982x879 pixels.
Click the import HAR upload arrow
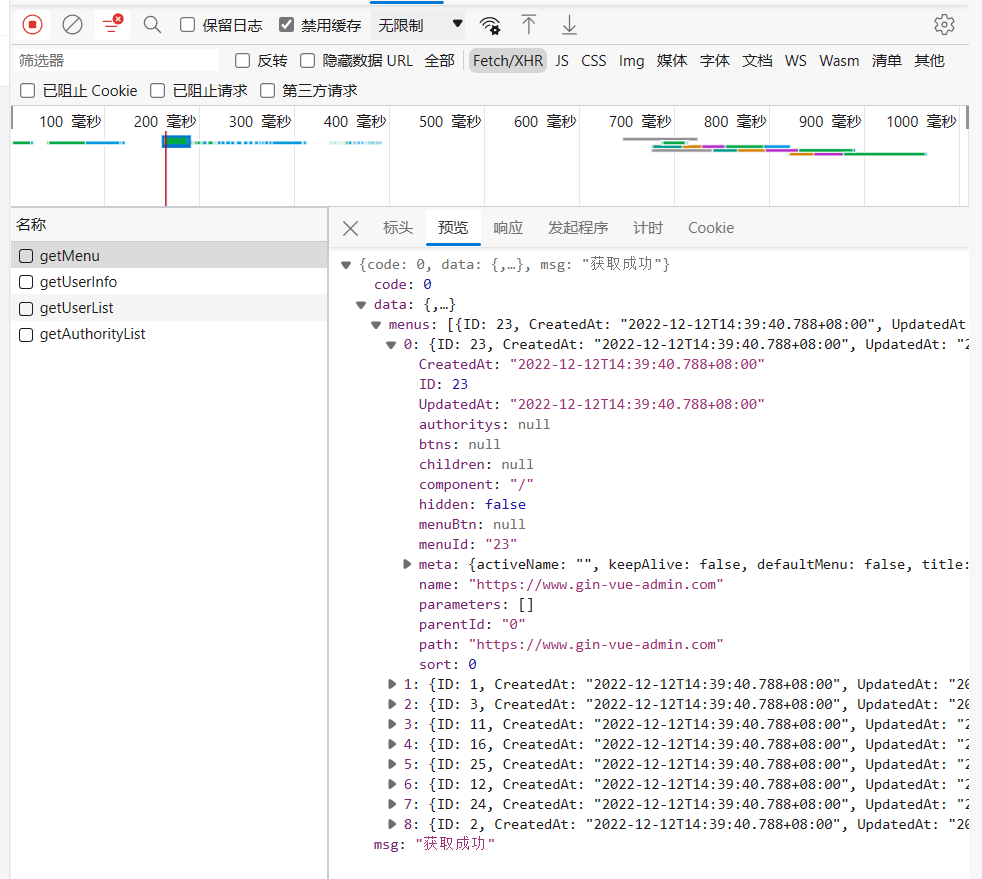pyautogui.click(x=529, y=25)
